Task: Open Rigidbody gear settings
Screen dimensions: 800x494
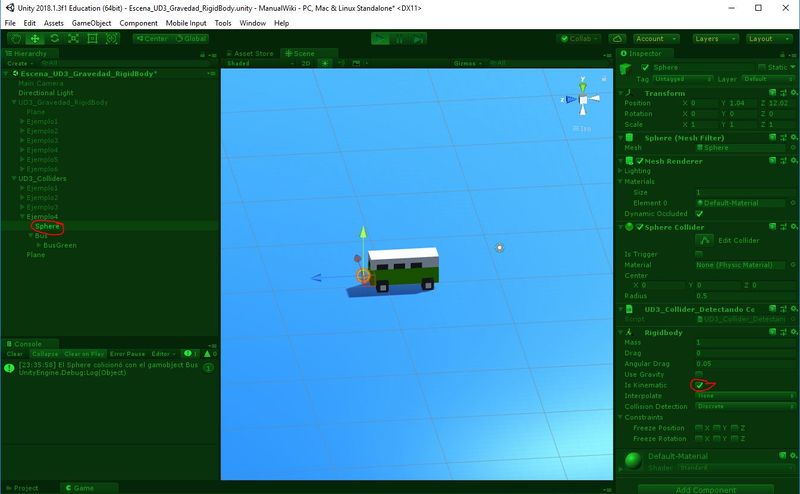Action: click(793, 332)
